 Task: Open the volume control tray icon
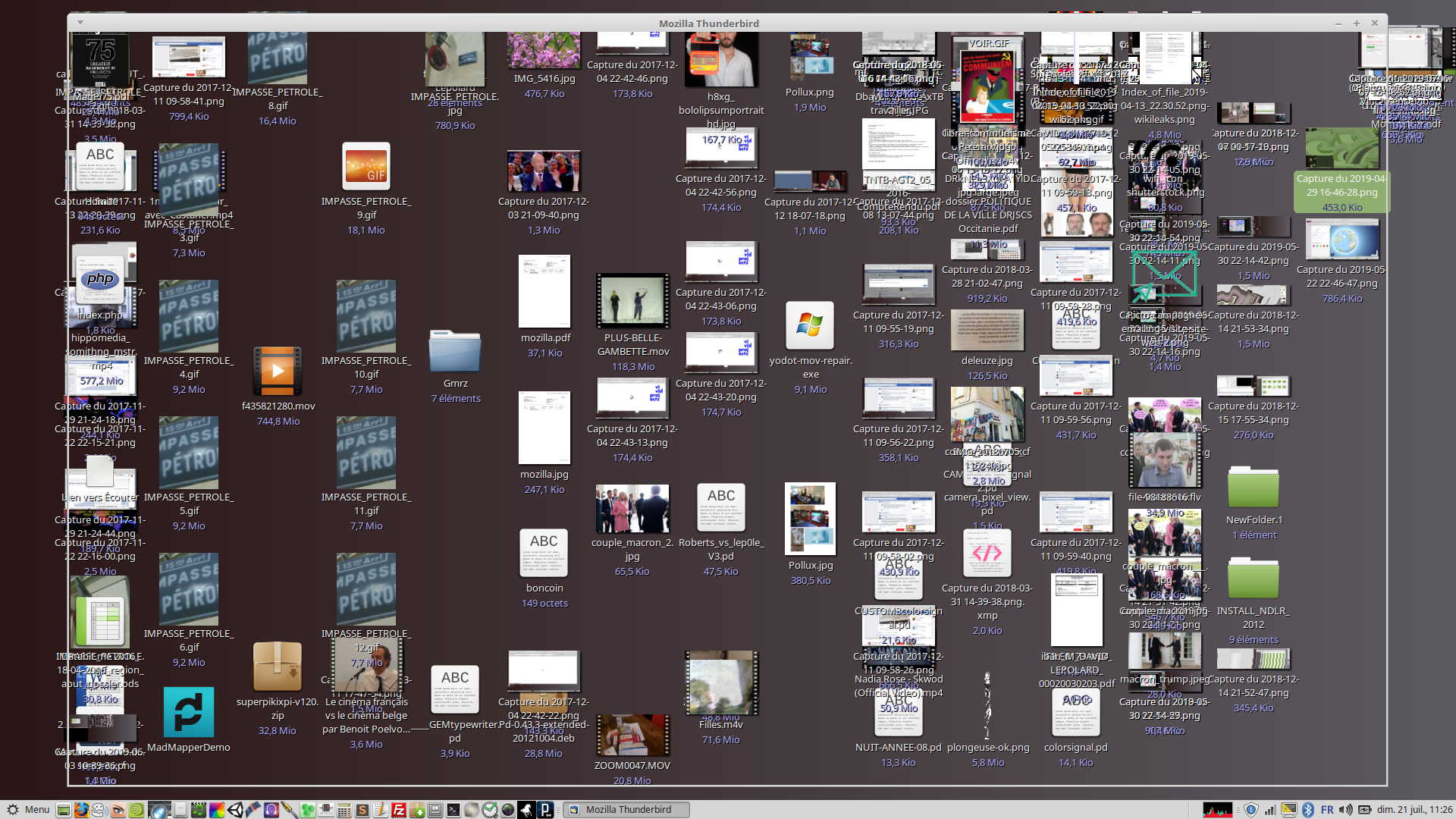1345,810
